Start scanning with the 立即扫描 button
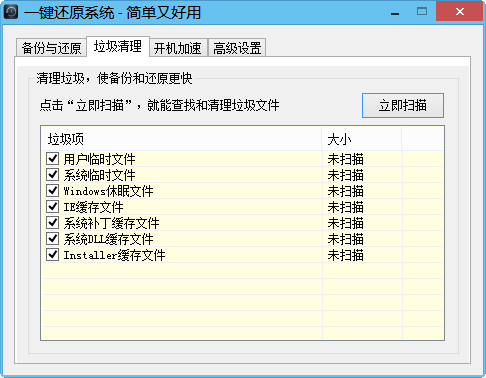486x378 pixels. 403,105
